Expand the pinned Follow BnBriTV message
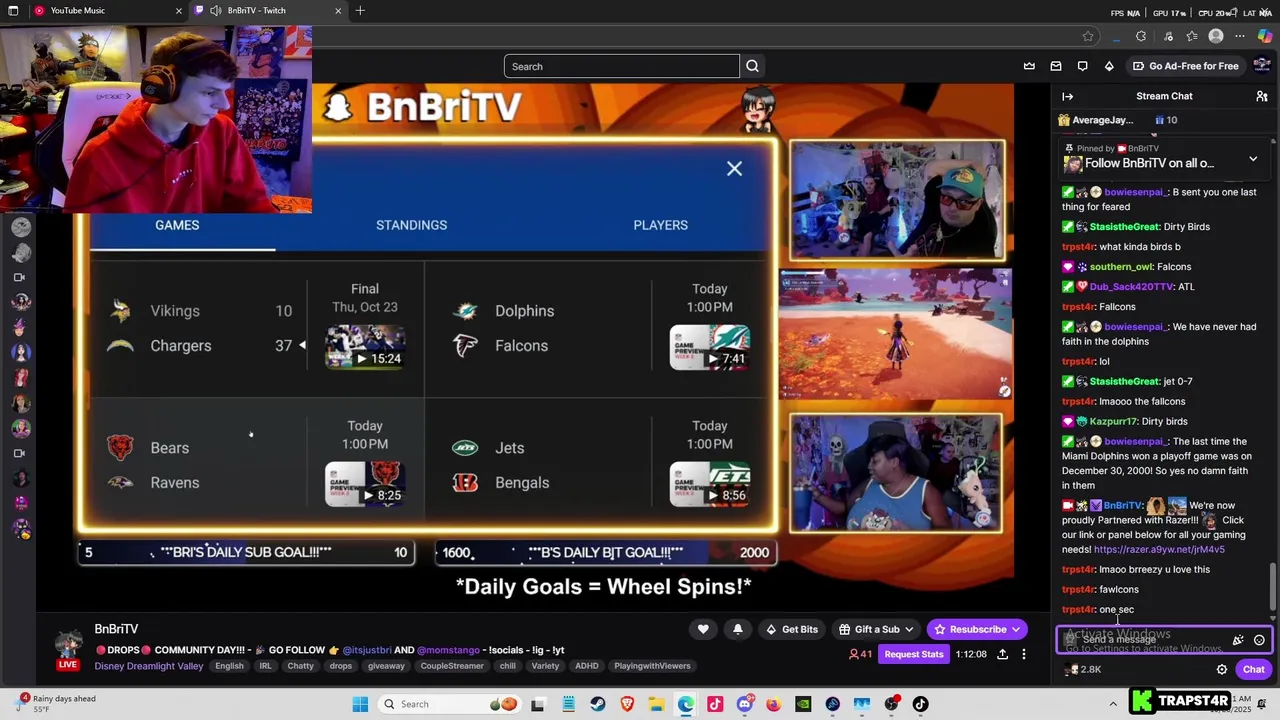The height and width of the screenshot is (720, 1280). [x=1253, y=159]
